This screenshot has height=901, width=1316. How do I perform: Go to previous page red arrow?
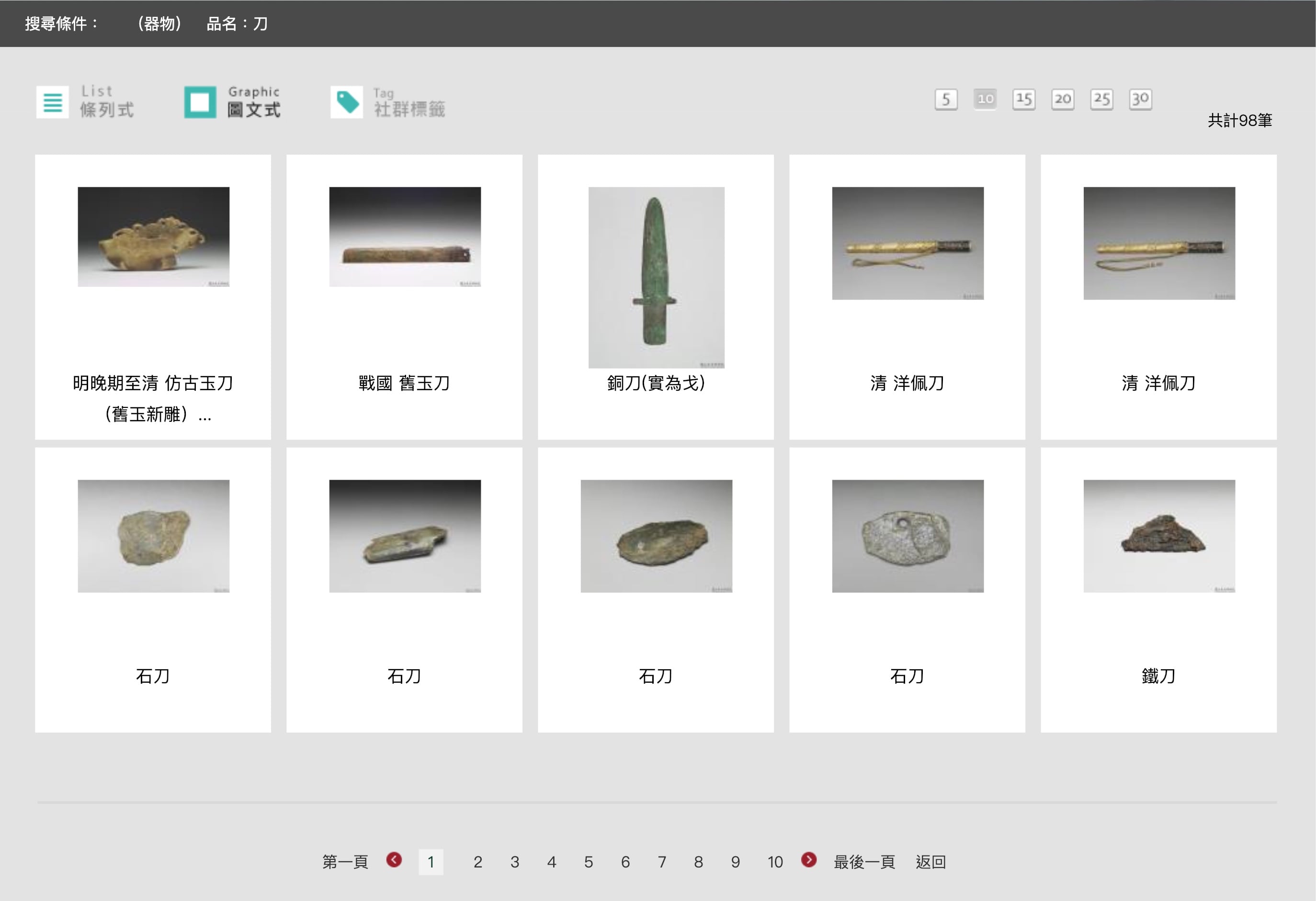(394, 860)
